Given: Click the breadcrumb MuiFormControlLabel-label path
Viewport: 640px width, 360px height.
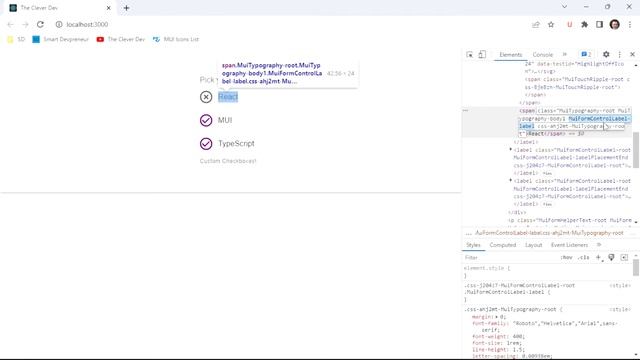Looking at the screenshot, I should (x=549, y=233).
